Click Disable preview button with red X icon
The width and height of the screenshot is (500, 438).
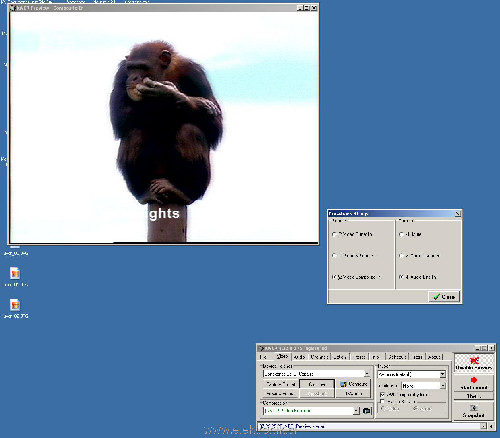[x=474, y=363]
